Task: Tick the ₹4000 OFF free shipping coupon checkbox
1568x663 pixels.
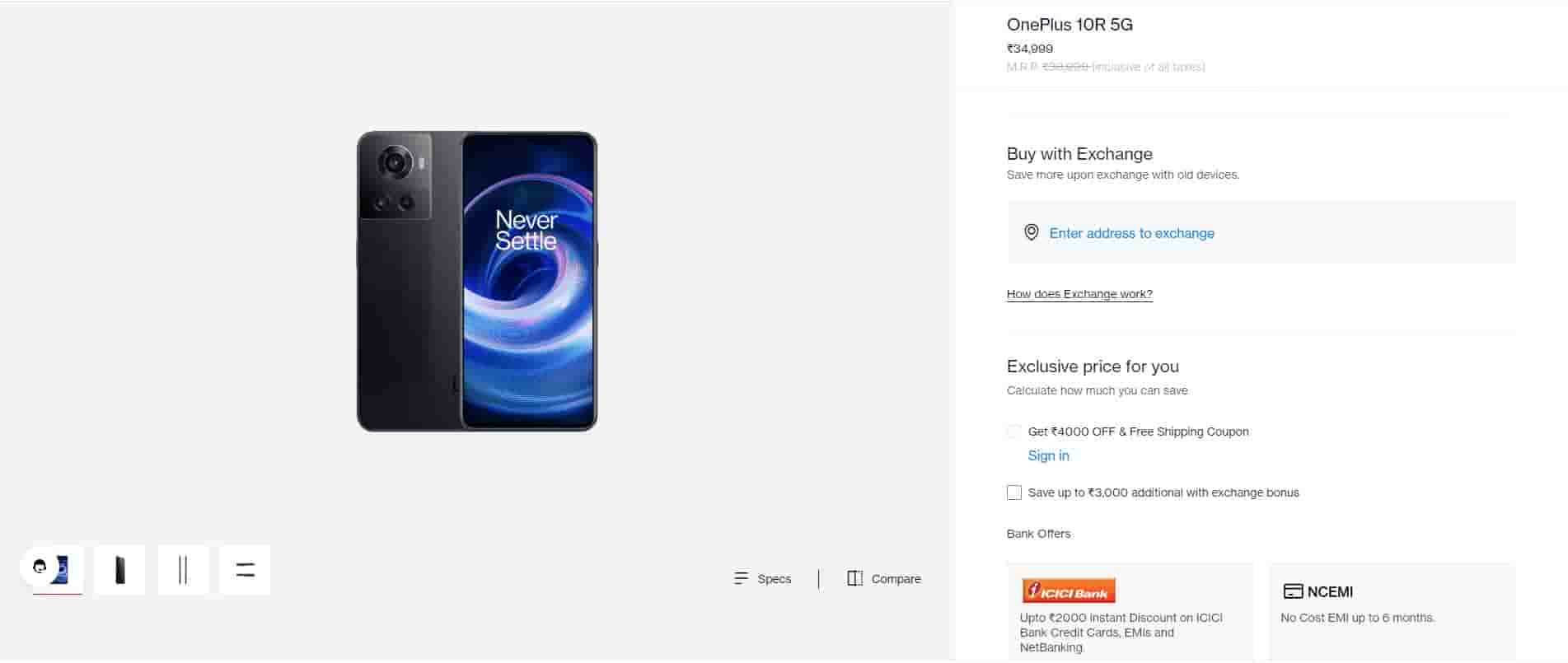Action: click(1014, 432)
